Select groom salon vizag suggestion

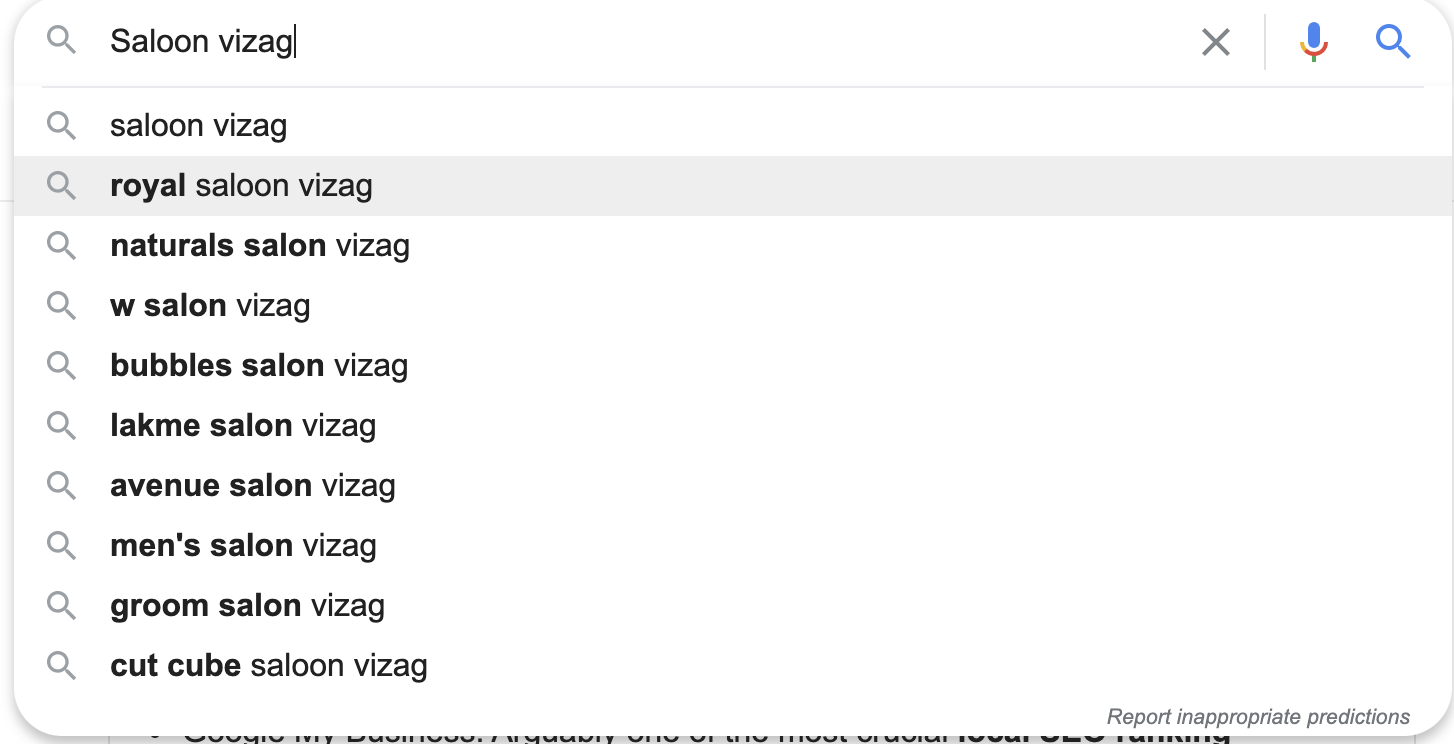733,606
